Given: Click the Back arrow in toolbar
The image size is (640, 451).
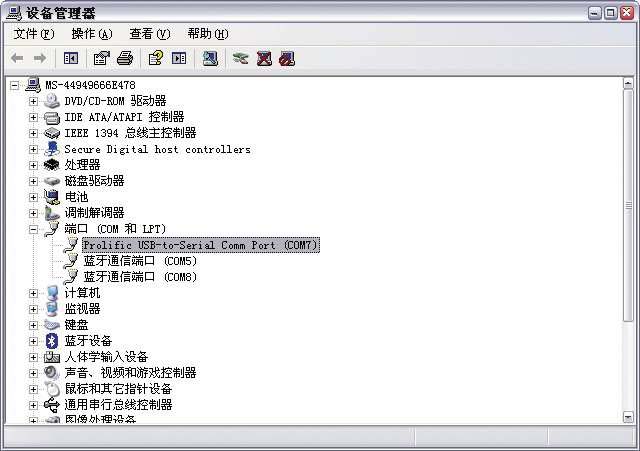Looking at the screenshot, I should pyautogui.click(x=17, y=58).
